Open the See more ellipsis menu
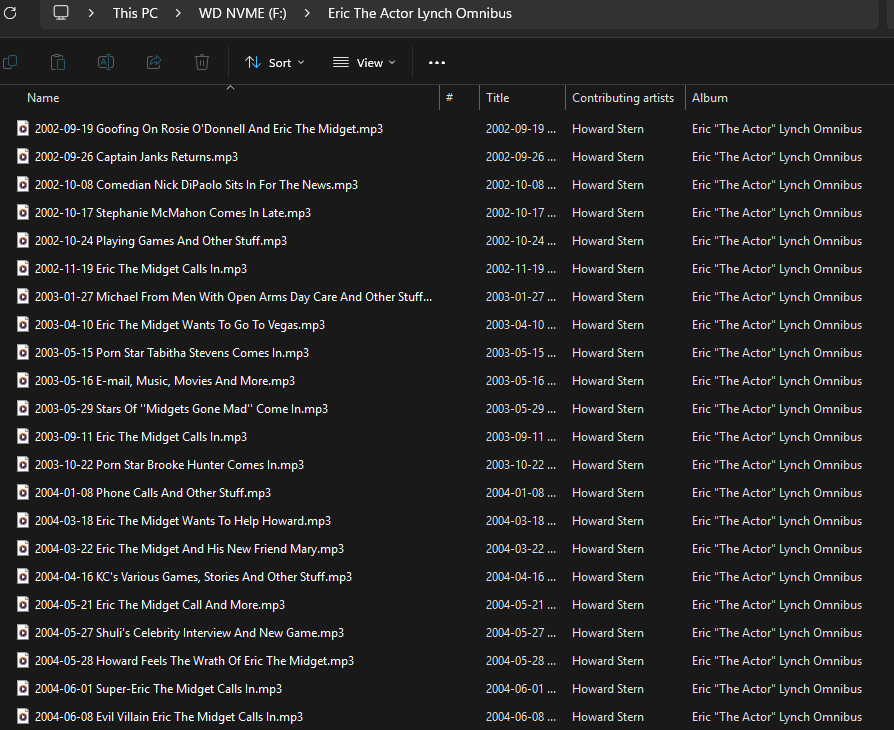Image resolution: width=894 pixels, height=730 pixels. [x=437, y=63]
